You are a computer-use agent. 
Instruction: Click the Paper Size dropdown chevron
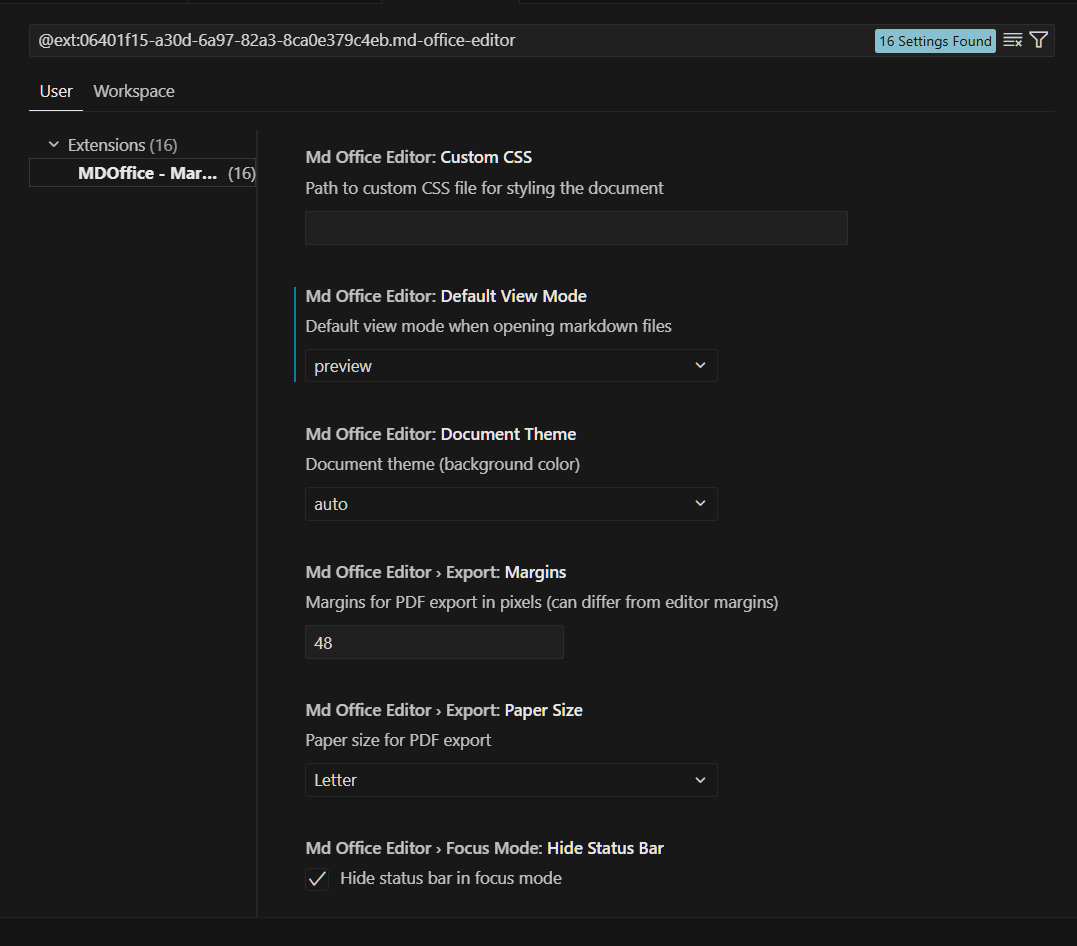point(700,780)
